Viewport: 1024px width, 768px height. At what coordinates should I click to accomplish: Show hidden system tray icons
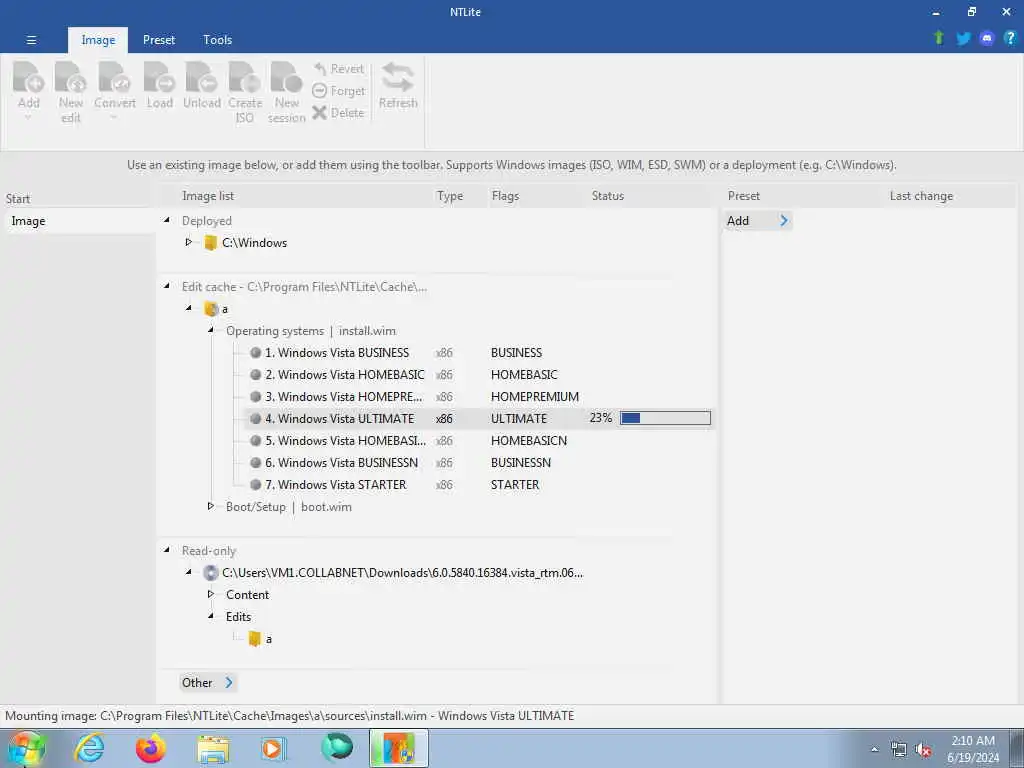coord(874,750)
